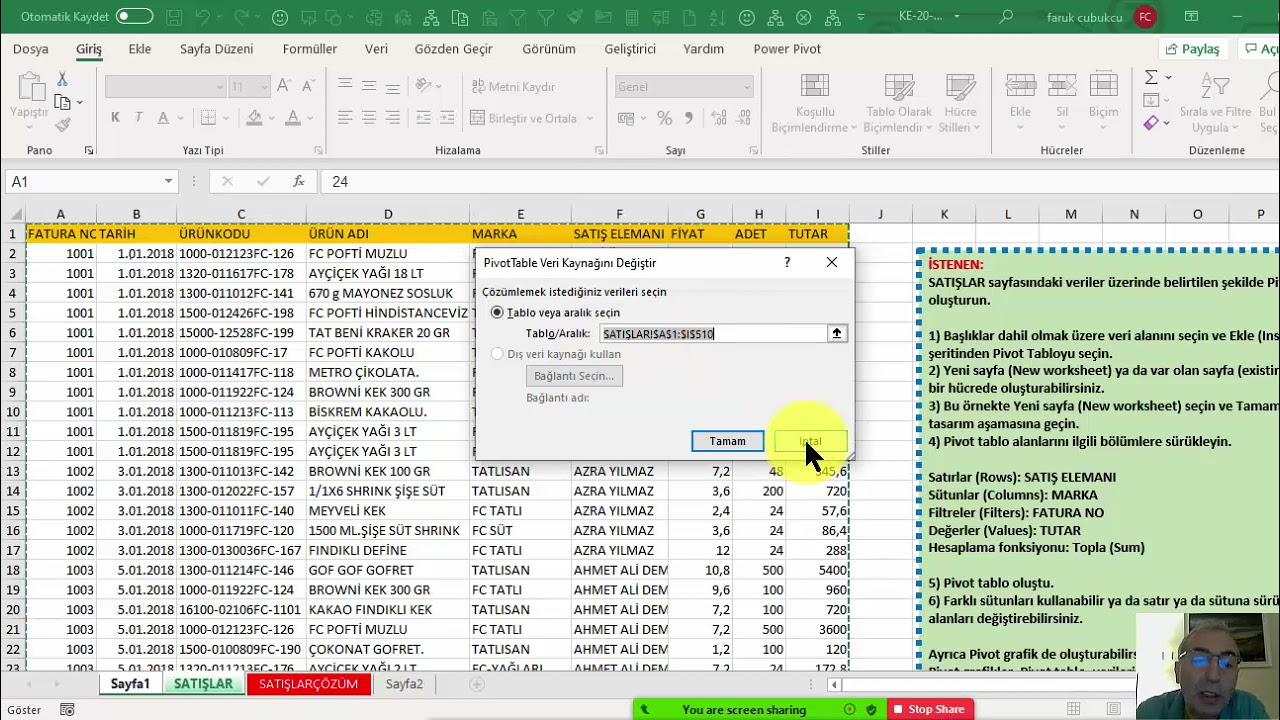The image size is (1280, 720).
Task: Open the Name Box dropdown arrow
Action: tap(168, 181)
